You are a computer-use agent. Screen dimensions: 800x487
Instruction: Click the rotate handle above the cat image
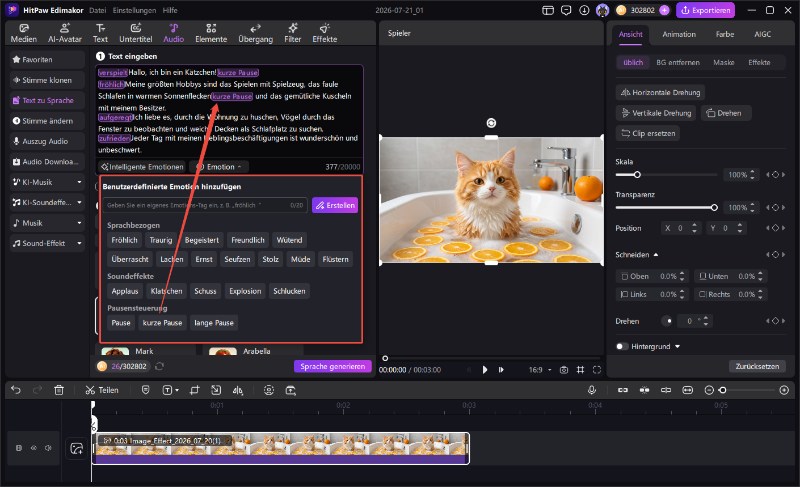pos(491,123)
